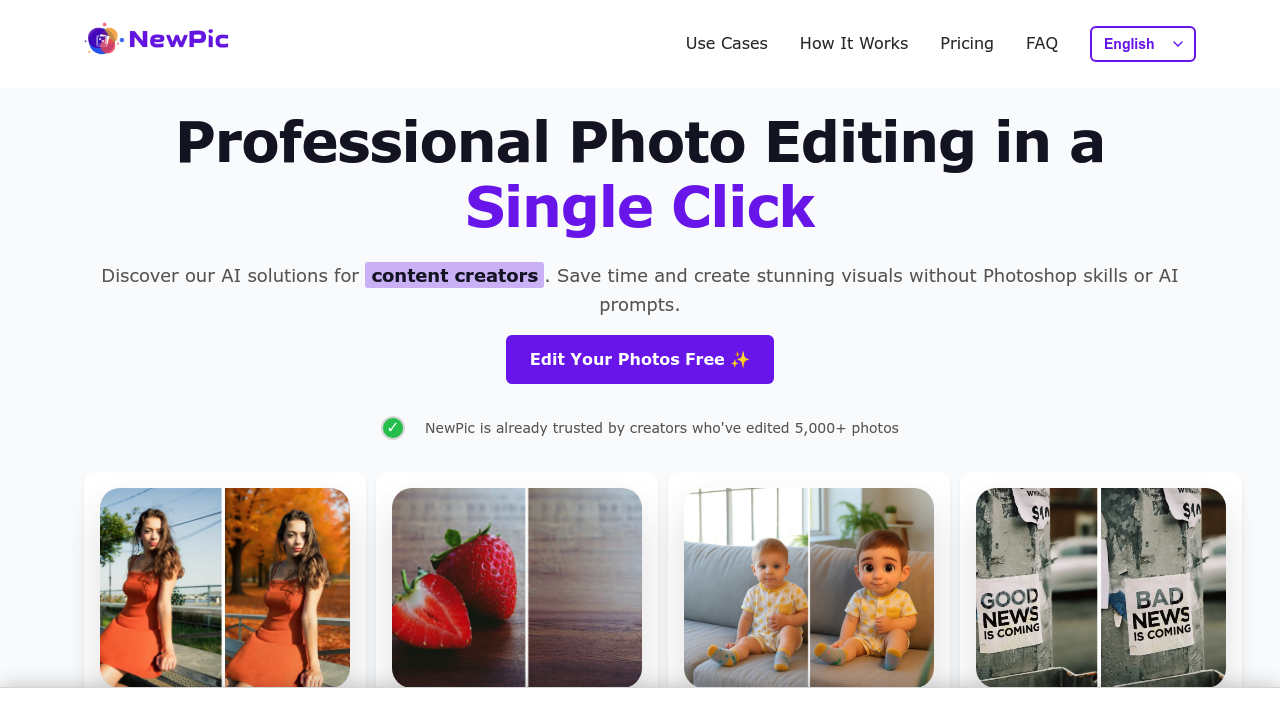Click the divider on the woman comparison image
The height and width of the screenshot is (720, 1280).
[223, 588]
